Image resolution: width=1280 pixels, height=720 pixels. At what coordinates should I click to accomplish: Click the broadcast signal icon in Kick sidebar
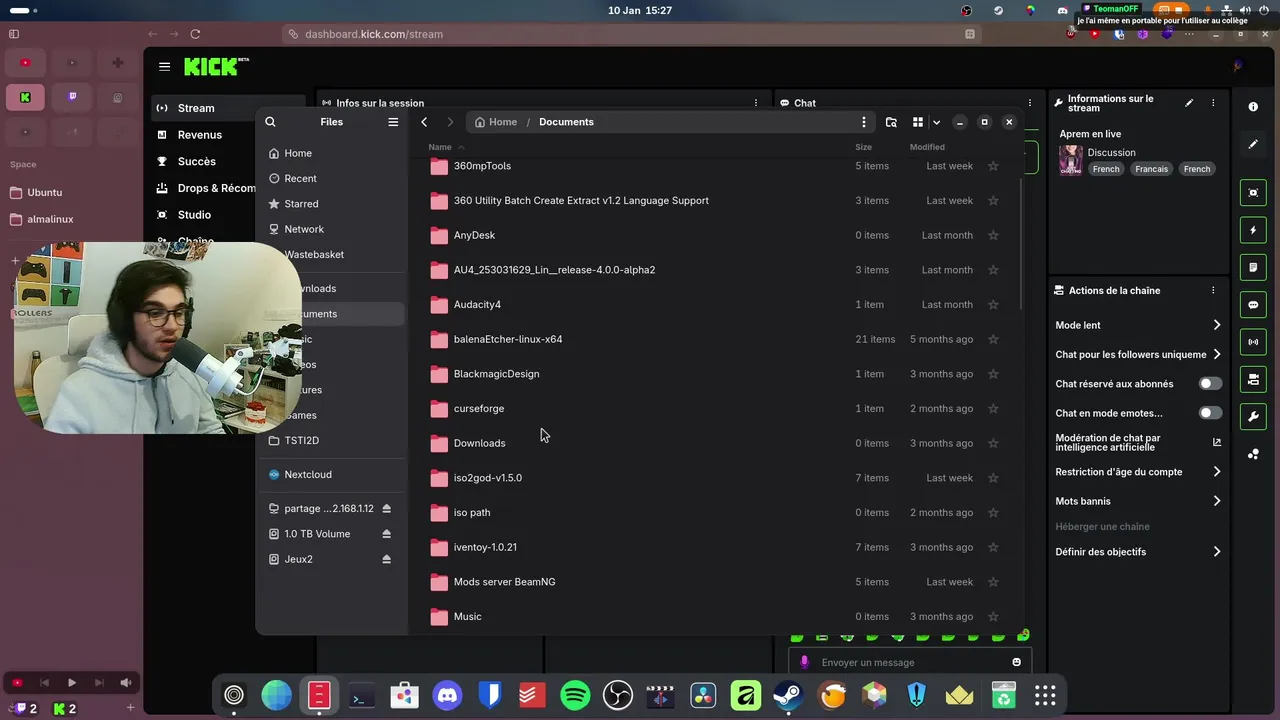click(x=1253, y=342)
